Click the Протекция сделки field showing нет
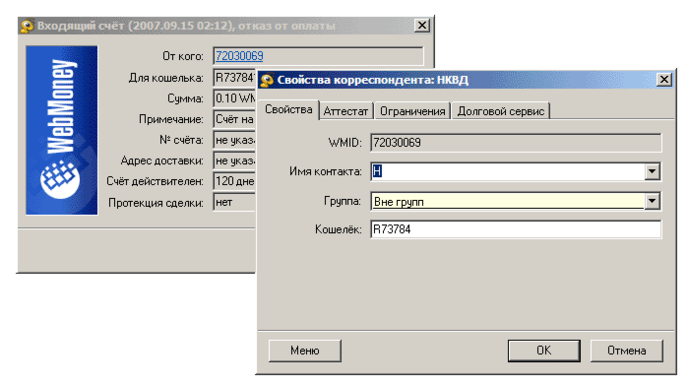Screen dimensions: 688x385 click(235, 202)
